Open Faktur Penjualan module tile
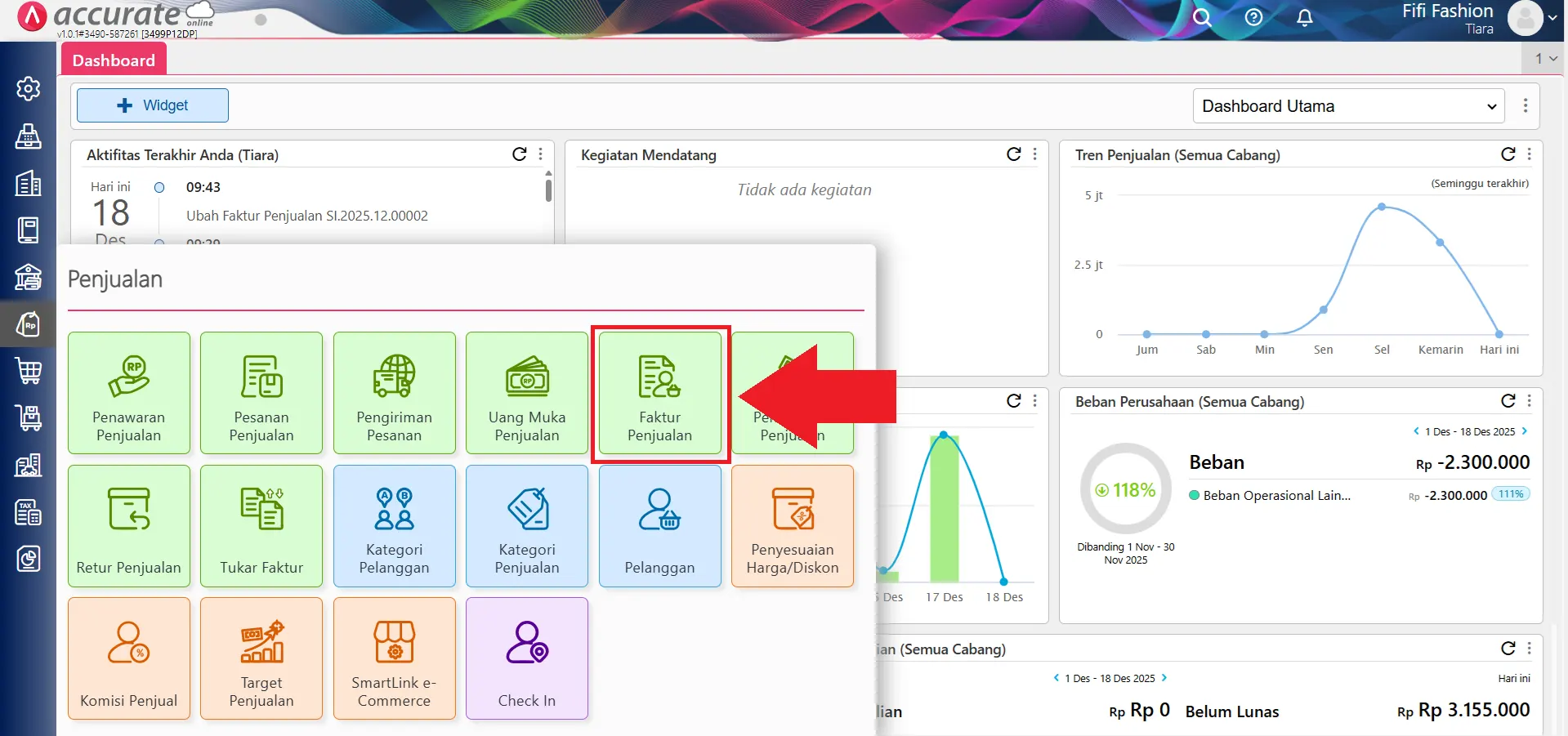 659,394
